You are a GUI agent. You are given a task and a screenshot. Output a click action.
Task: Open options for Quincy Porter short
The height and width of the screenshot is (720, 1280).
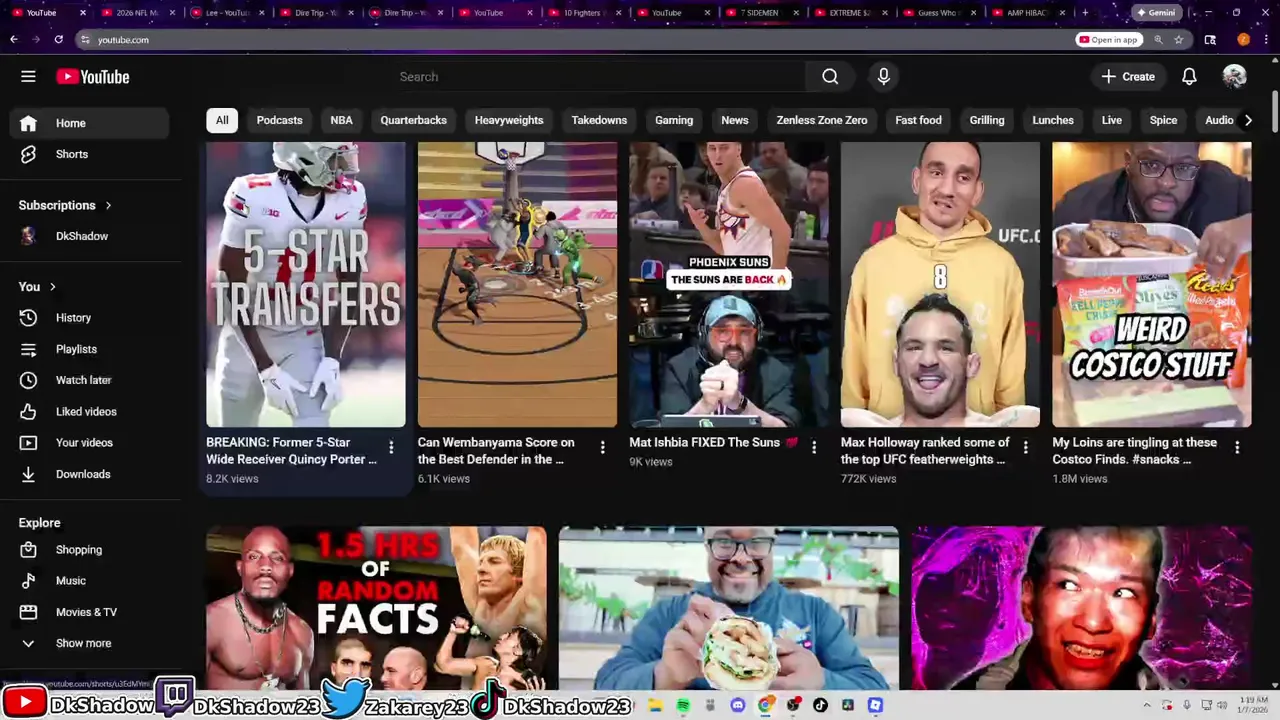click(391, 447)
